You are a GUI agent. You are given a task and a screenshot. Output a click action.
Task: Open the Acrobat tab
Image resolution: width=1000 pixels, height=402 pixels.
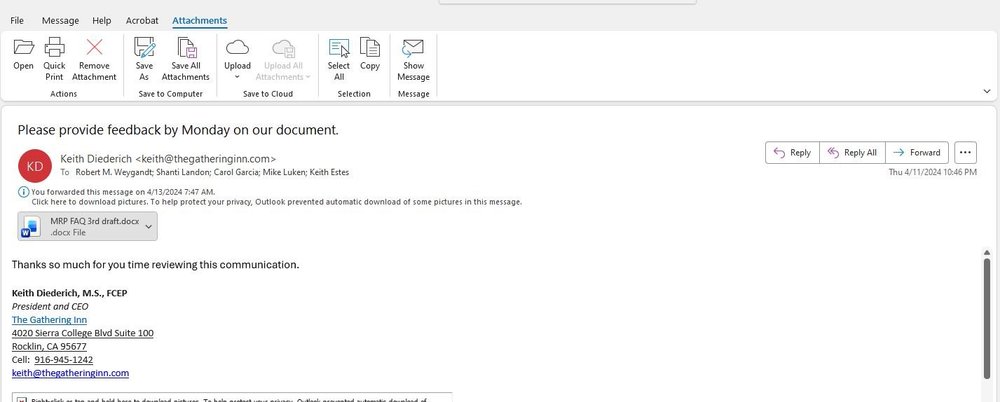coord(141,20)
